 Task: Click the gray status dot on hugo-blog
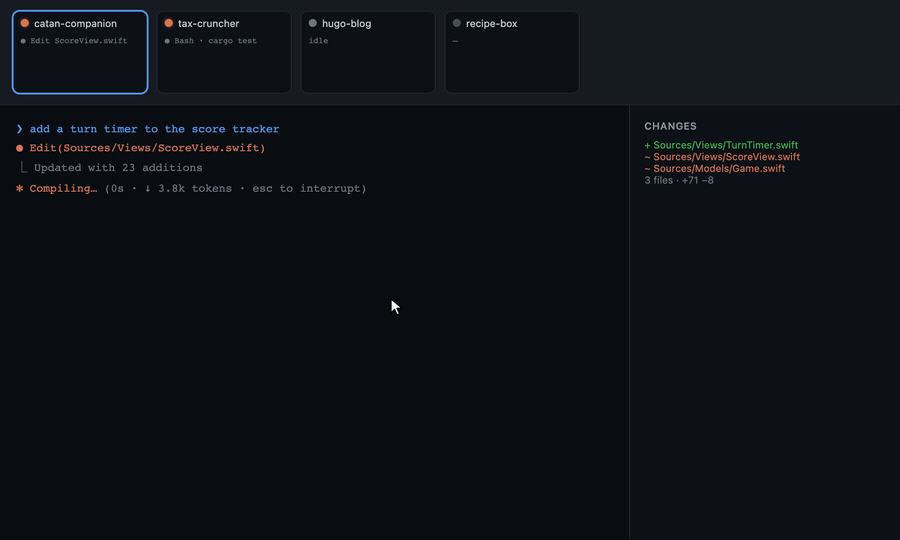click(313, 23)
